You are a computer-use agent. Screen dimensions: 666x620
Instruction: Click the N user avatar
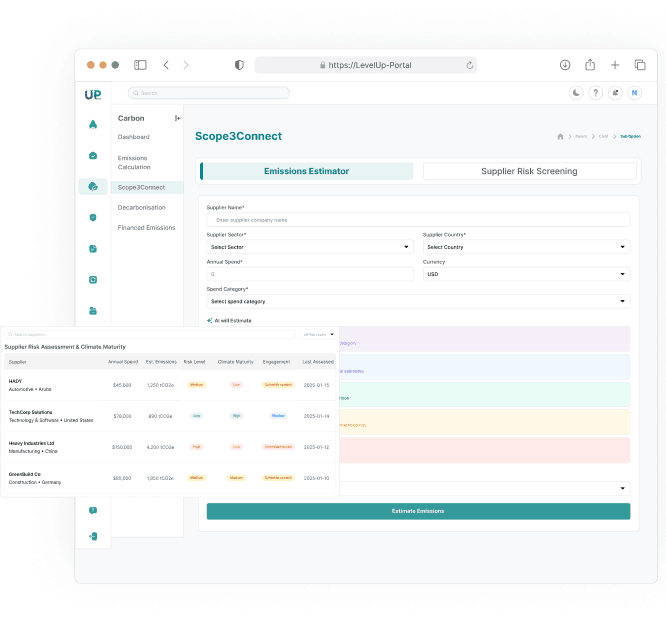click(x=633, y=93)
